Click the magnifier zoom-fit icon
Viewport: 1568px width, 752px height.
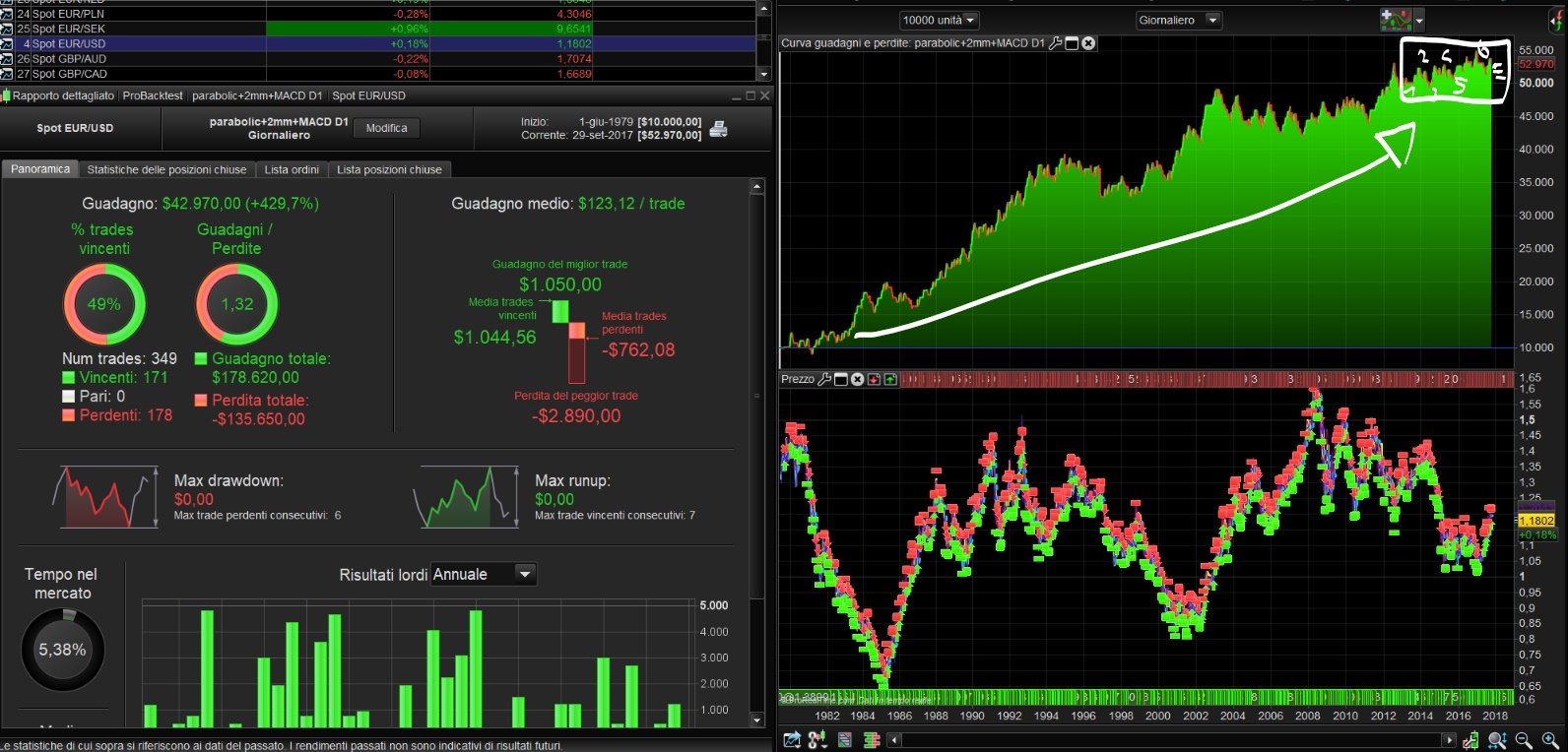click(1497, 740)
